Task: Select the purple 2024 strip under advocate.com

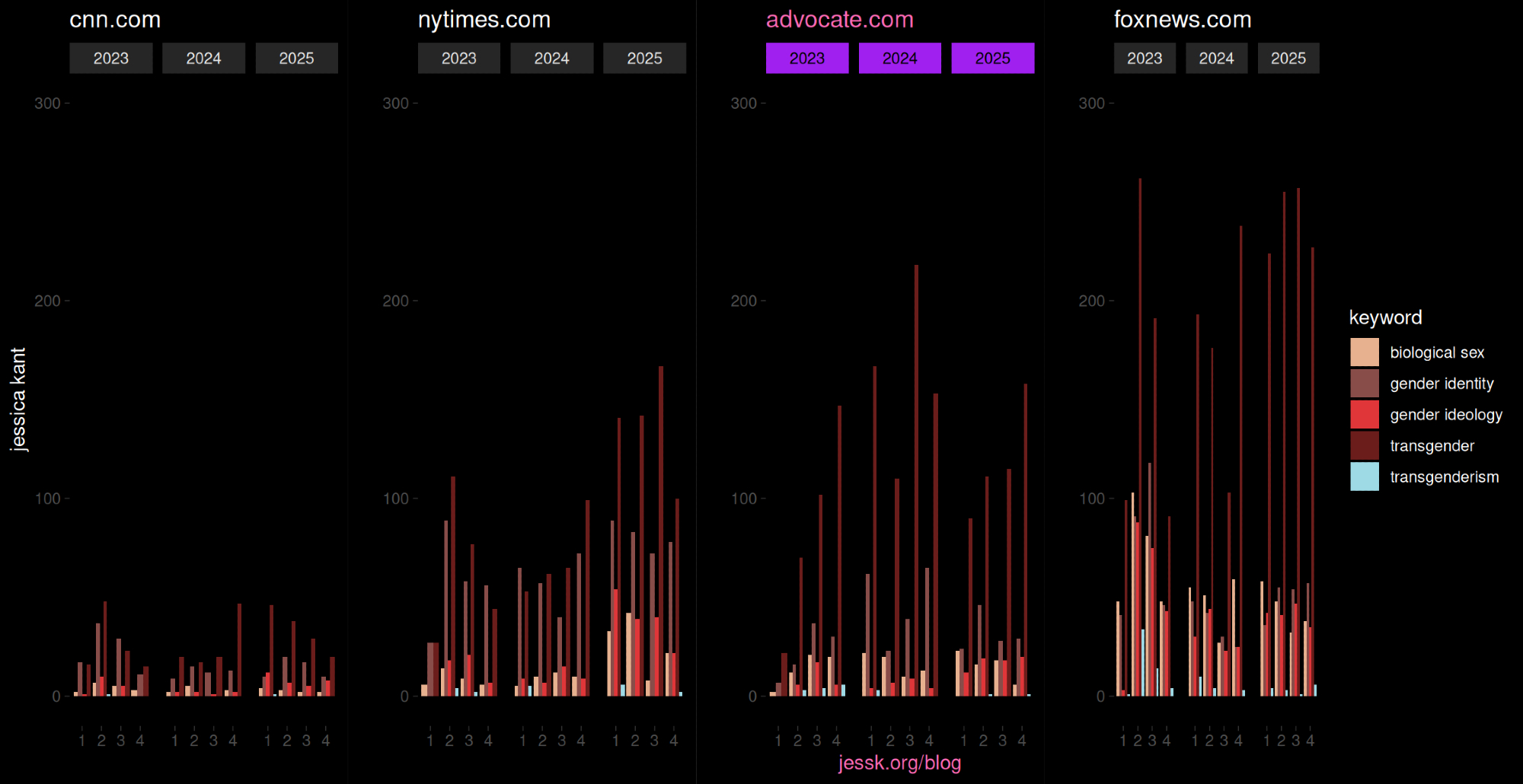Action: tap(899, 59)
